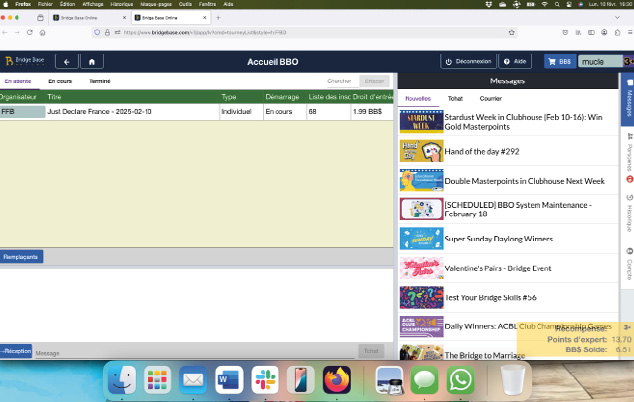
Task: Select the Tchat messages tab
Action: coord(455,99)
